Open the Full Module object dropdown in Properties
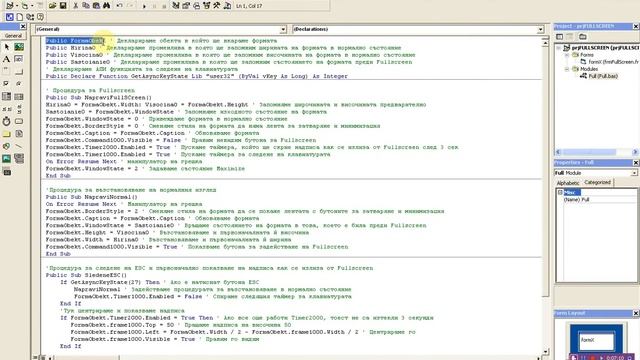Screen dimensions: 640x360 [634, 173]
